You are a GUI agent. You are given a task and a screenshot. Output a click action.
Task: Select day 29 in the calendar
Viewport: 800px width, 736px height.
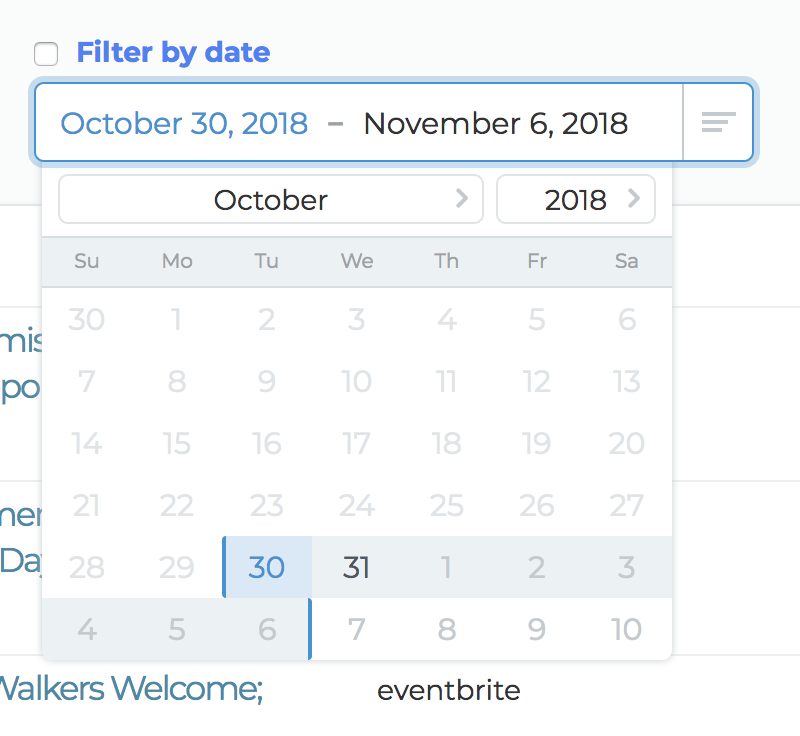pyautogui.click(x=177, y=567)
